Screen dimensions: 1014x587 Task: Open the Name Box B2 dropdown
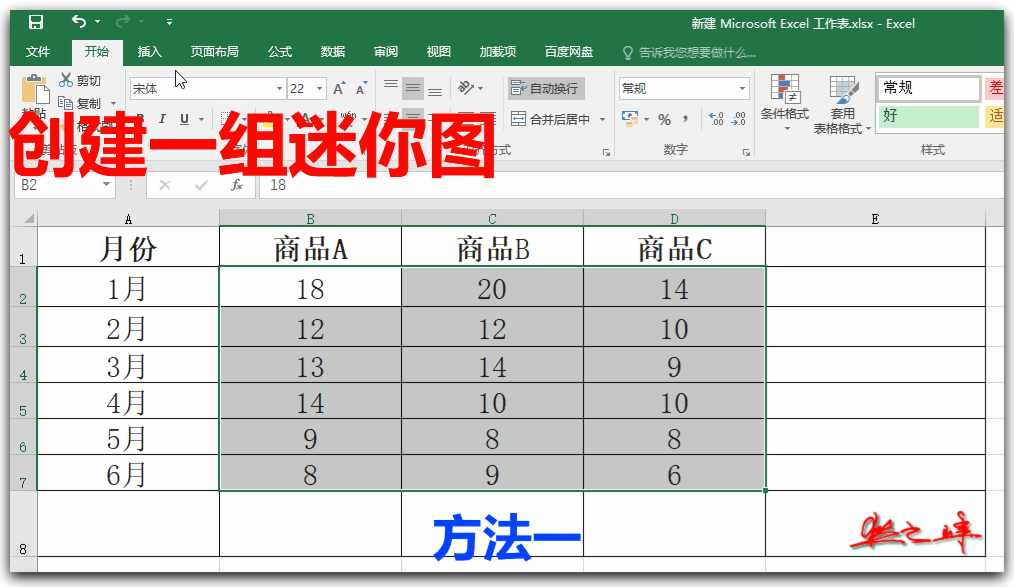107,185
